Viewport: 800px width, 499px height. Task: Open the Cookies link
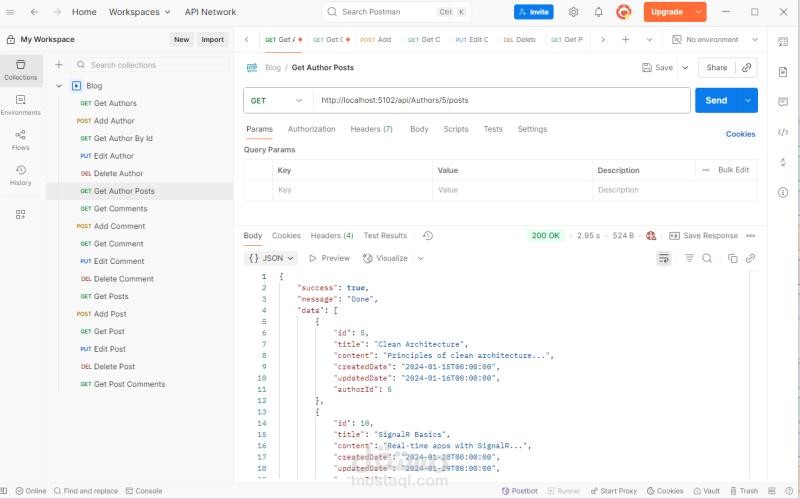click(740, 134)
